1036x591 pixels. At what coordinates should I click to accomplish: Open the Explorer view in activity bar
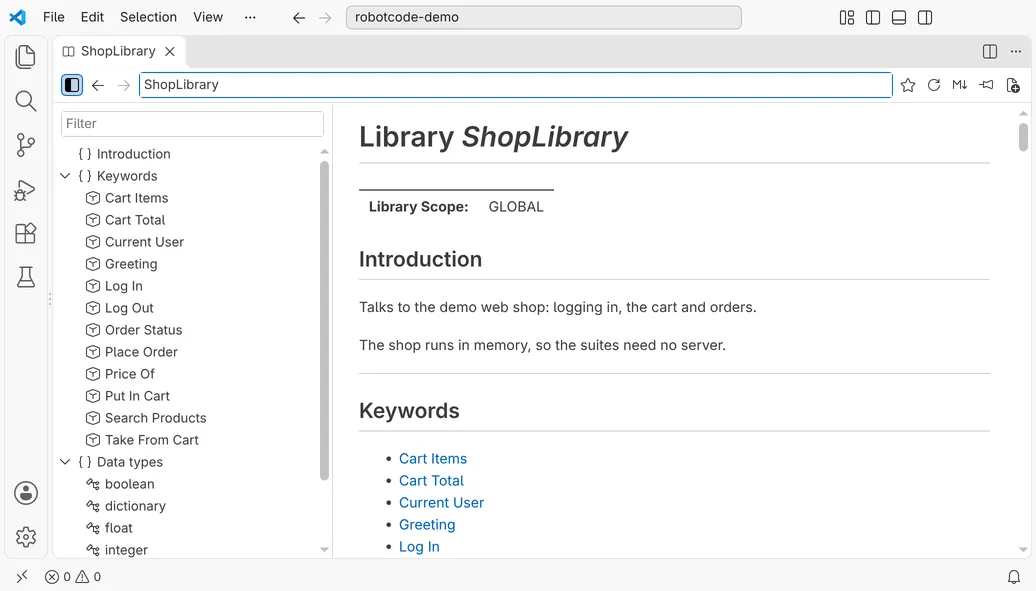pos(25,57)
